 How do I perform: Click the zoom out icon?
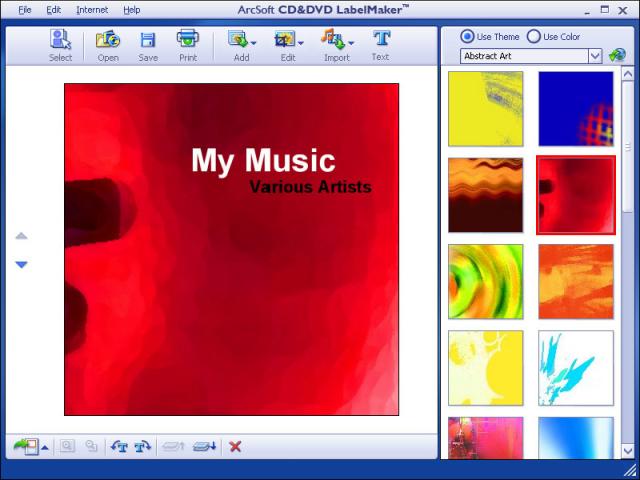coord(91,446)
